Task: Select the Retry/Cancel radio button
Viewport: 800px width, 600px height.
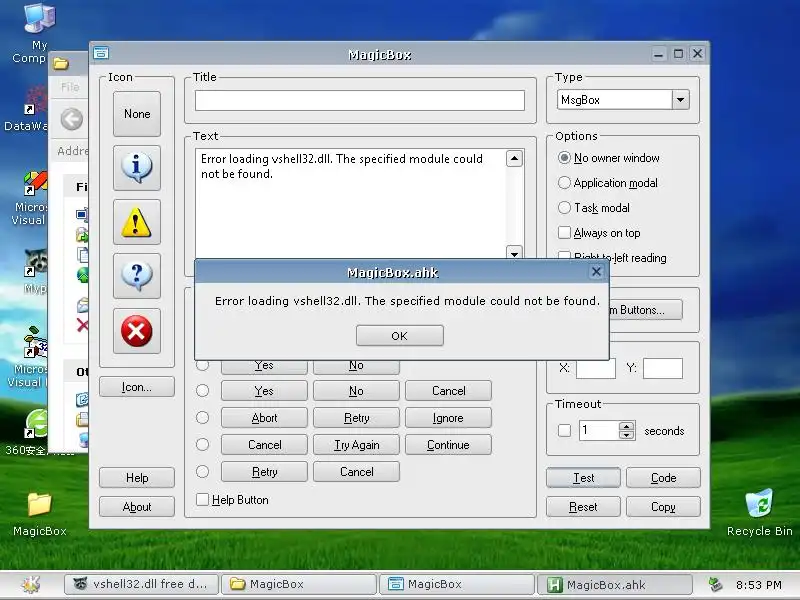Action: pos(203,471)
